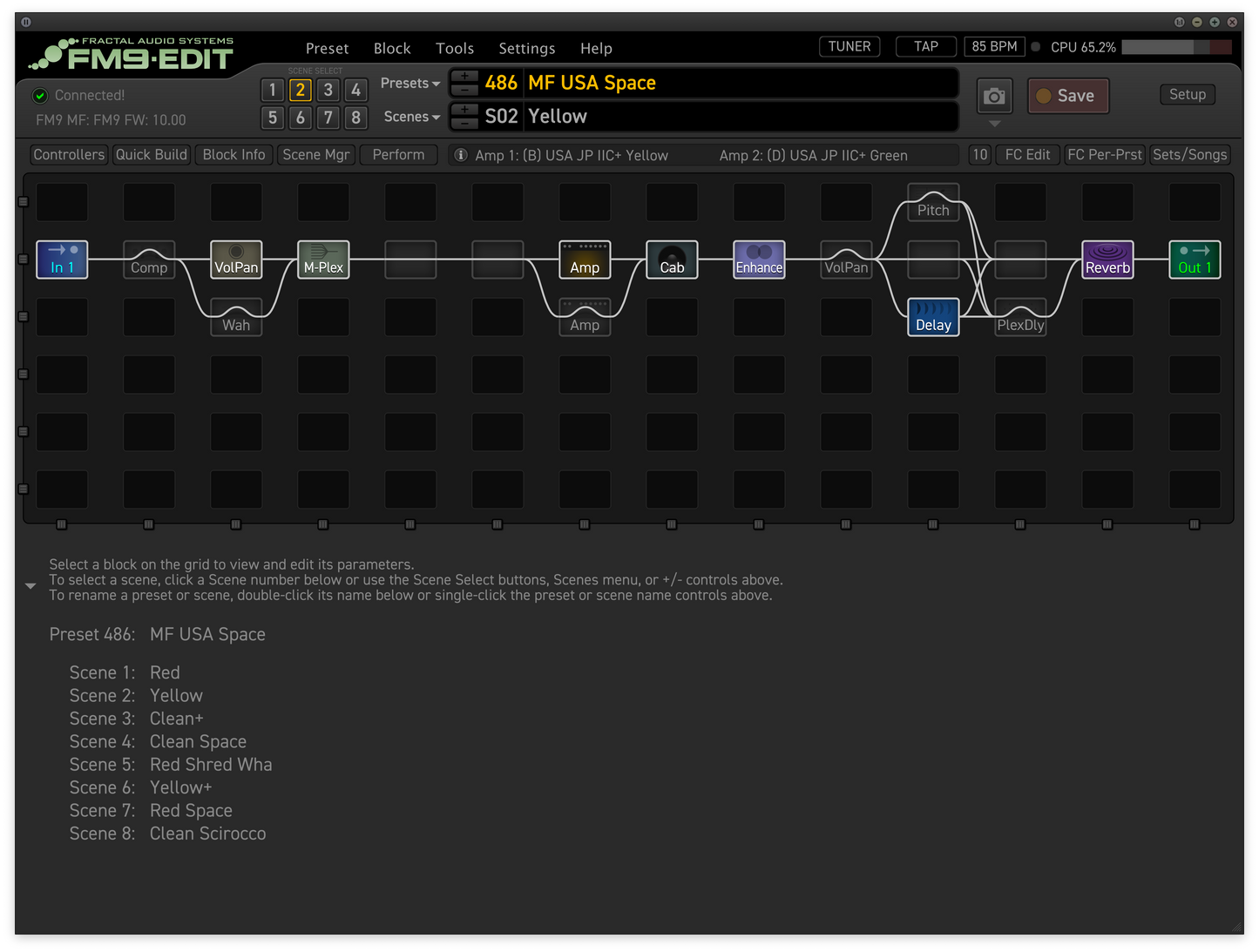The image size is (1259, 952).
Task: Collapse the help text panel with the arrow
Action: (30, 584)
